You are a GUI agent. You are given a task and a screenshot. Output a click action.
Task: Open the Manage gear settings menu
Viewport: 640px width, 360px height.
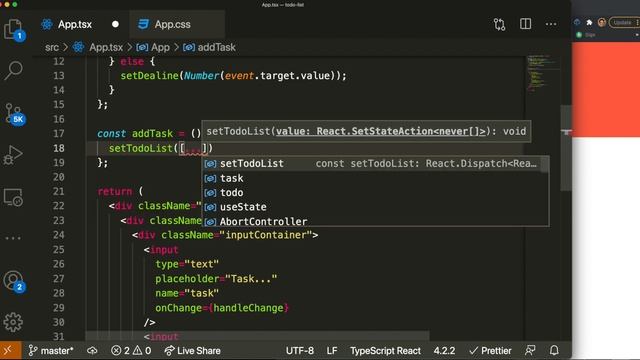[13, 322]
